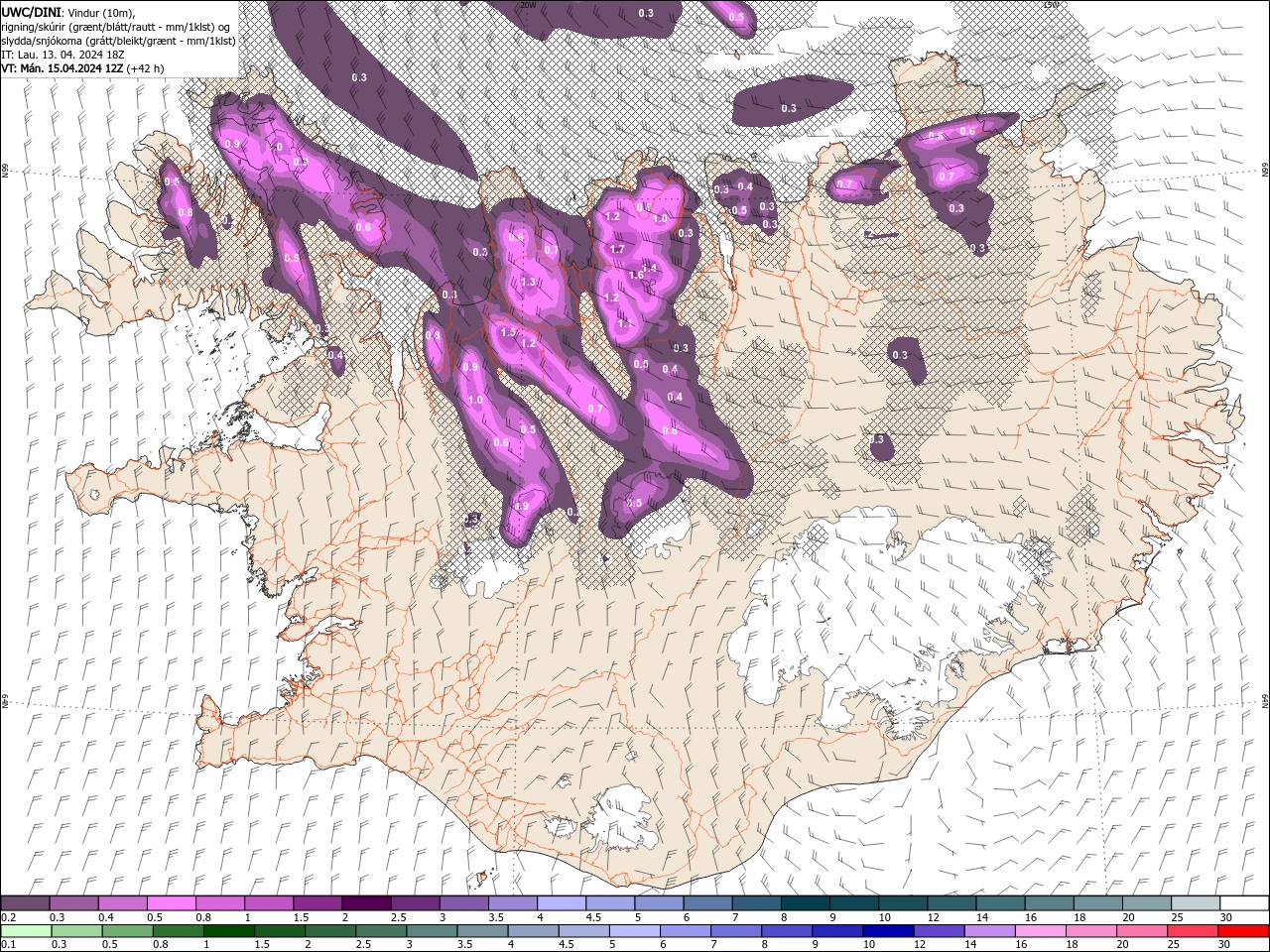Click the 'UWC/DINI: Vindur (10m),' title text
Viewport: 1270px width, 952px height.
pyautogui.click(x=70, y=12)
